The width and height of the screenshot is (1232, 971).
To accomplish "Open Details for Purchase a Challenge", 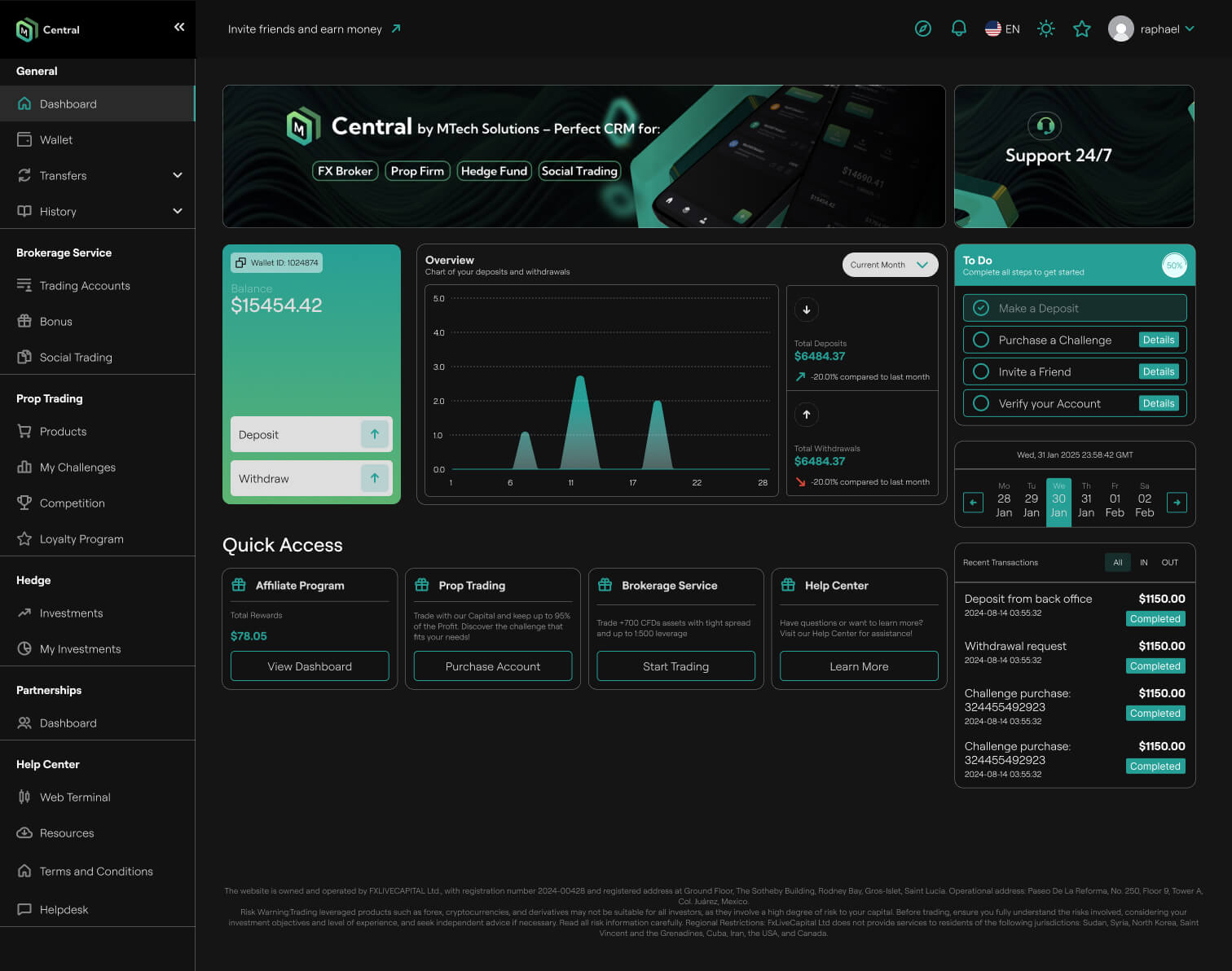I will [x=1159, y=340].
